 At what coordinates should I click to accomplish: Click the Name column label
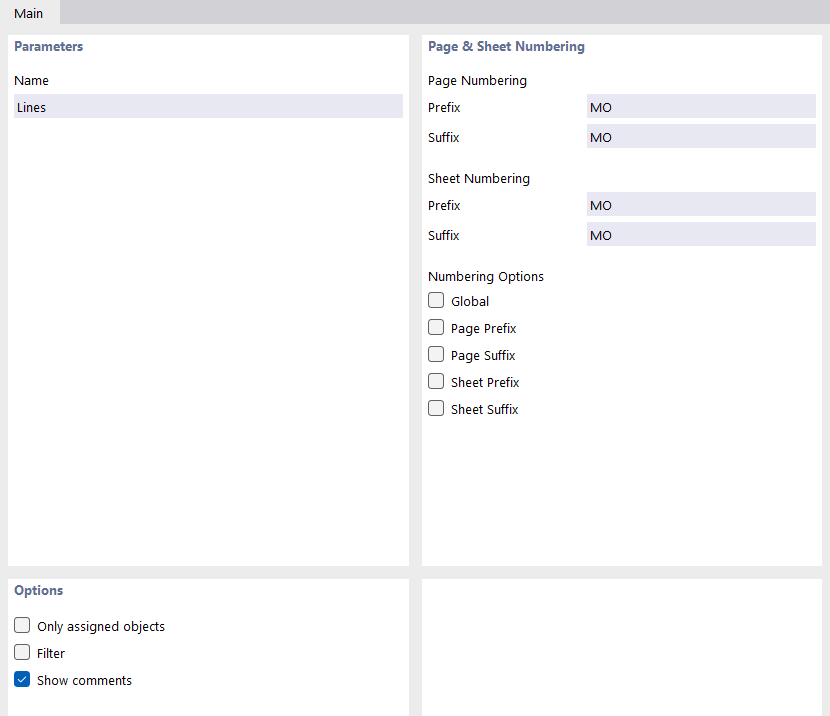click(29, 80)
